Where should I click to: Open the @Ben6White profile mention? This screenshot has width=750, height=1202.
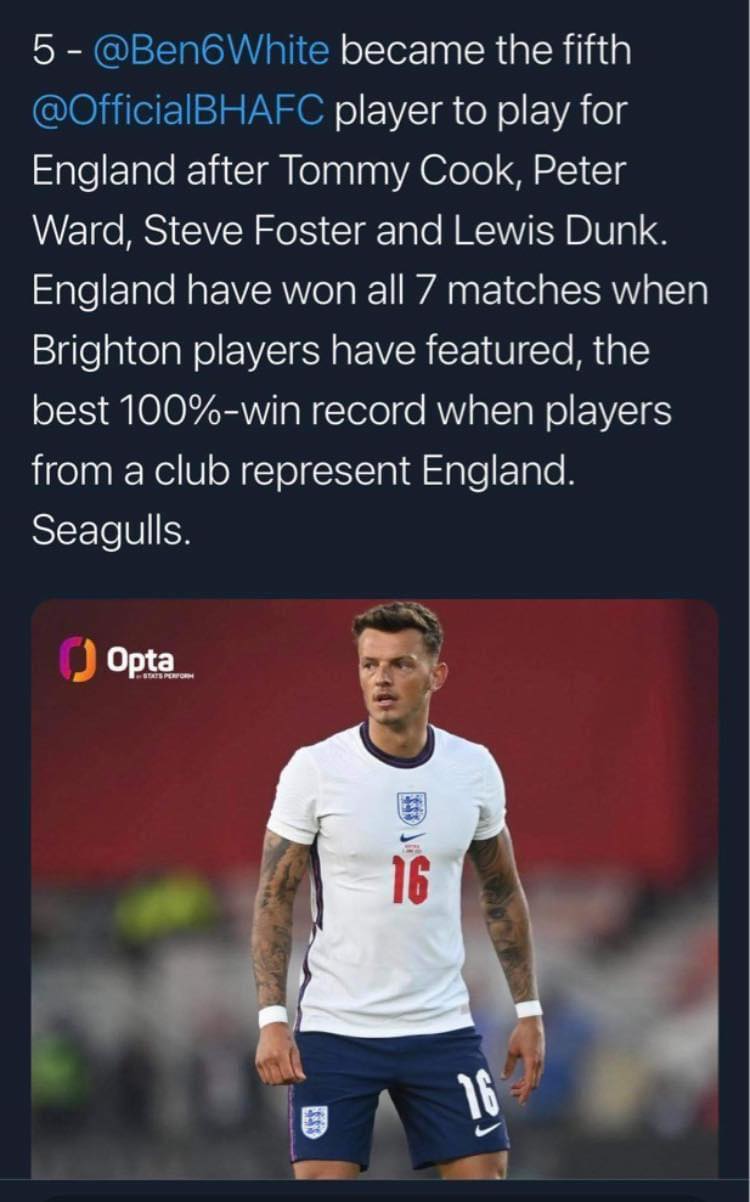(x=212, y=52)
